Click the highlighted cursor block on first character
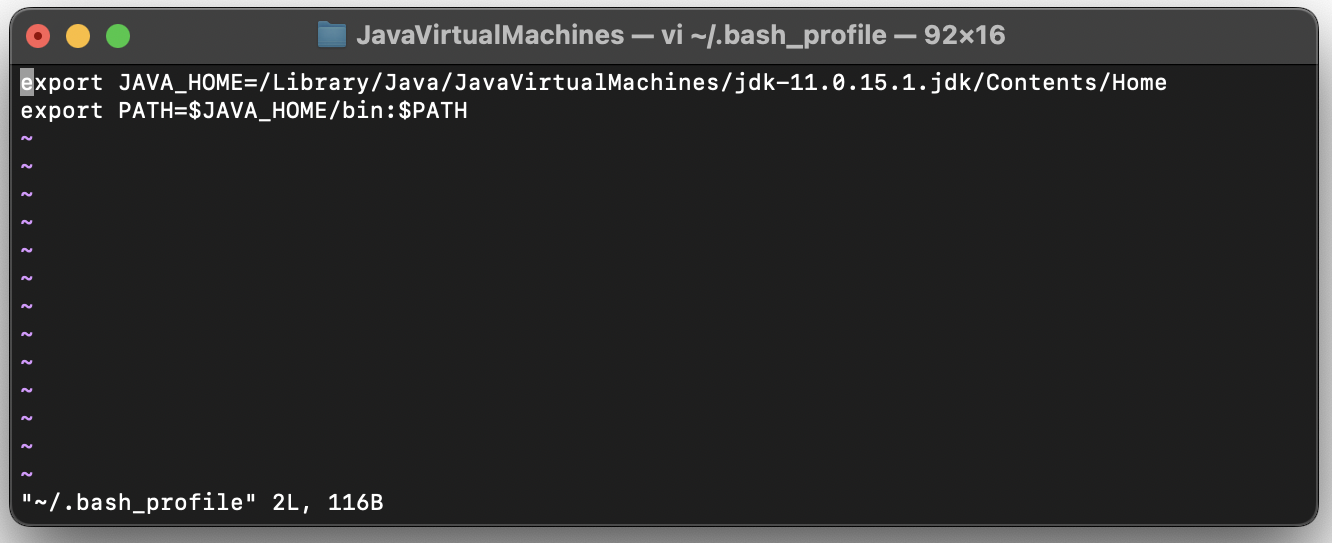The height and width of the screenshot is (543, 1332). click(x=27, y=82)
